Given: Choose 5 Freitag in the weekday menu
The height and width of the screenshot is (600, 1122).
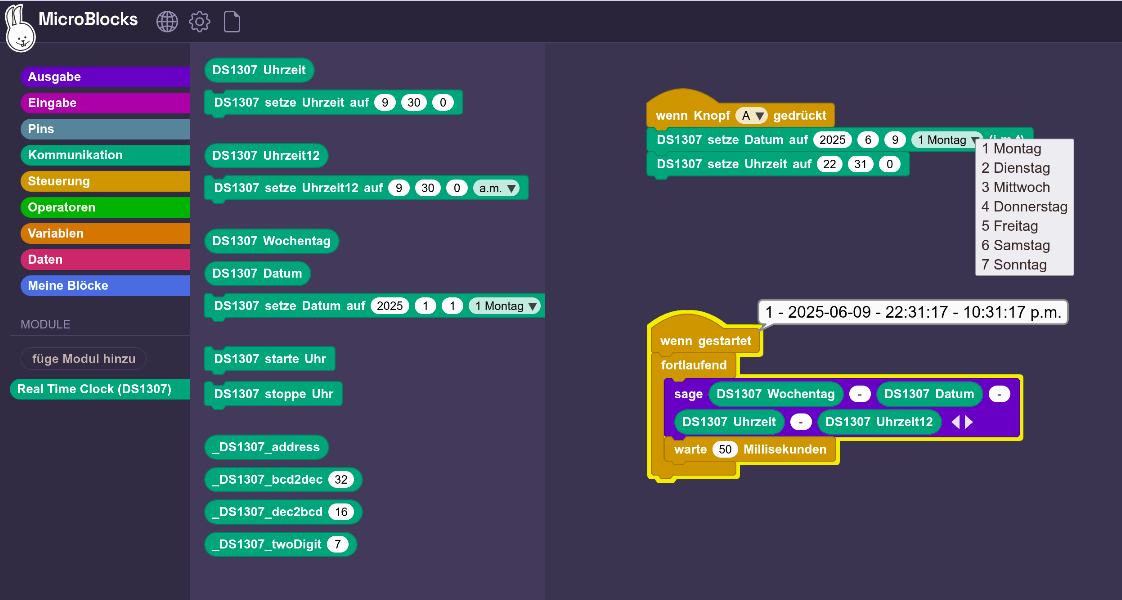Looking at the screenshot, I should point(1024,226).
